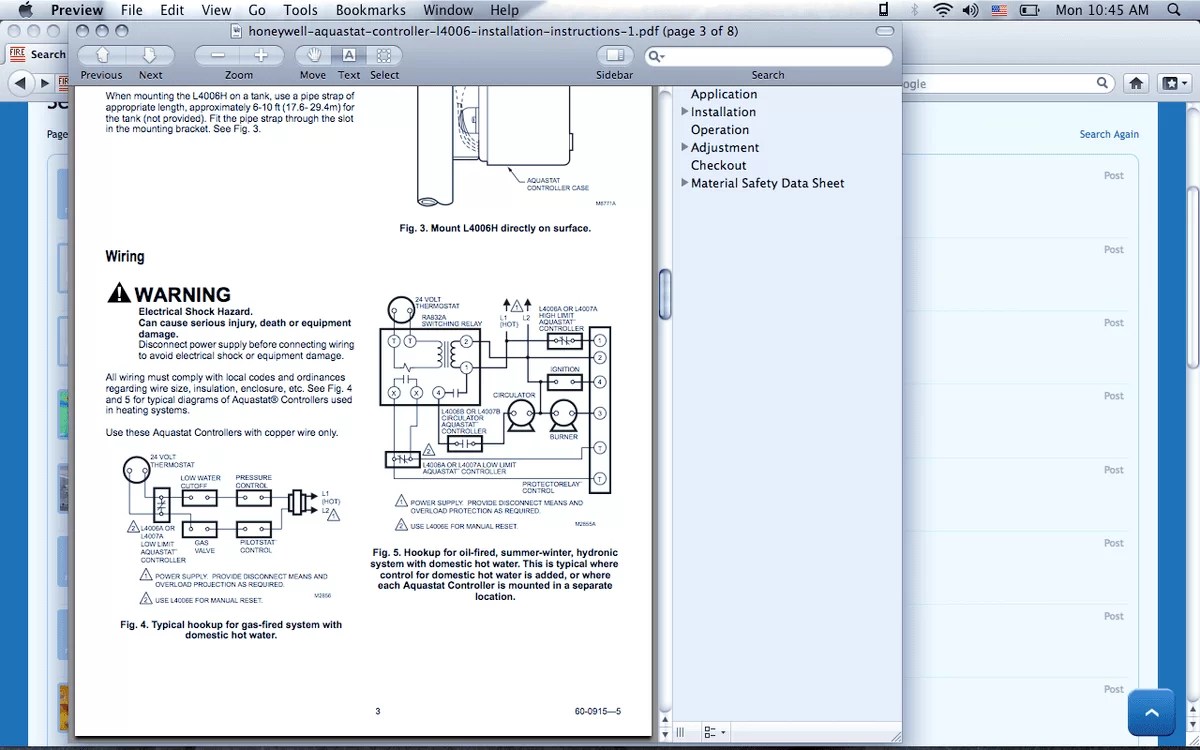1200x750 pixels.
Task: Toggle the Sidebar button in Preview toolbar
Action: click(x=615, y=56)
